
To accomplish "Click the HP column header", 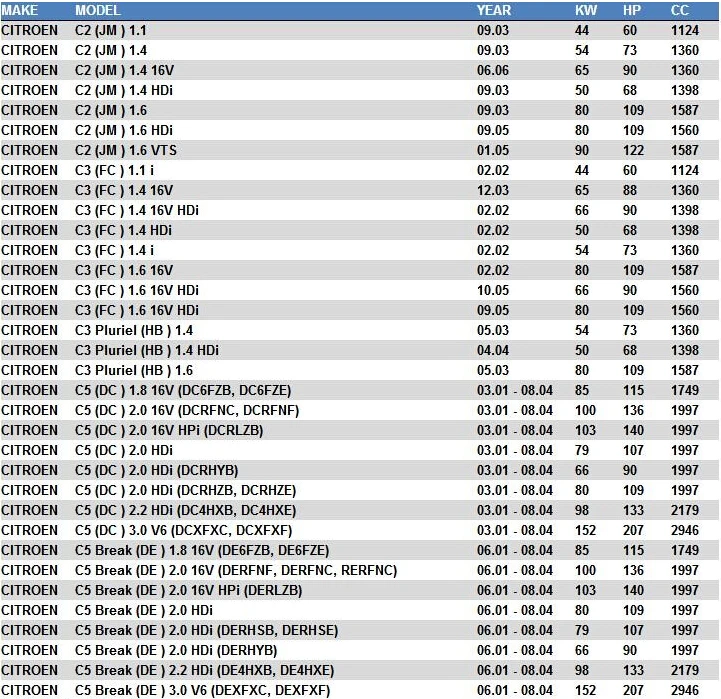I will point(632,10).
